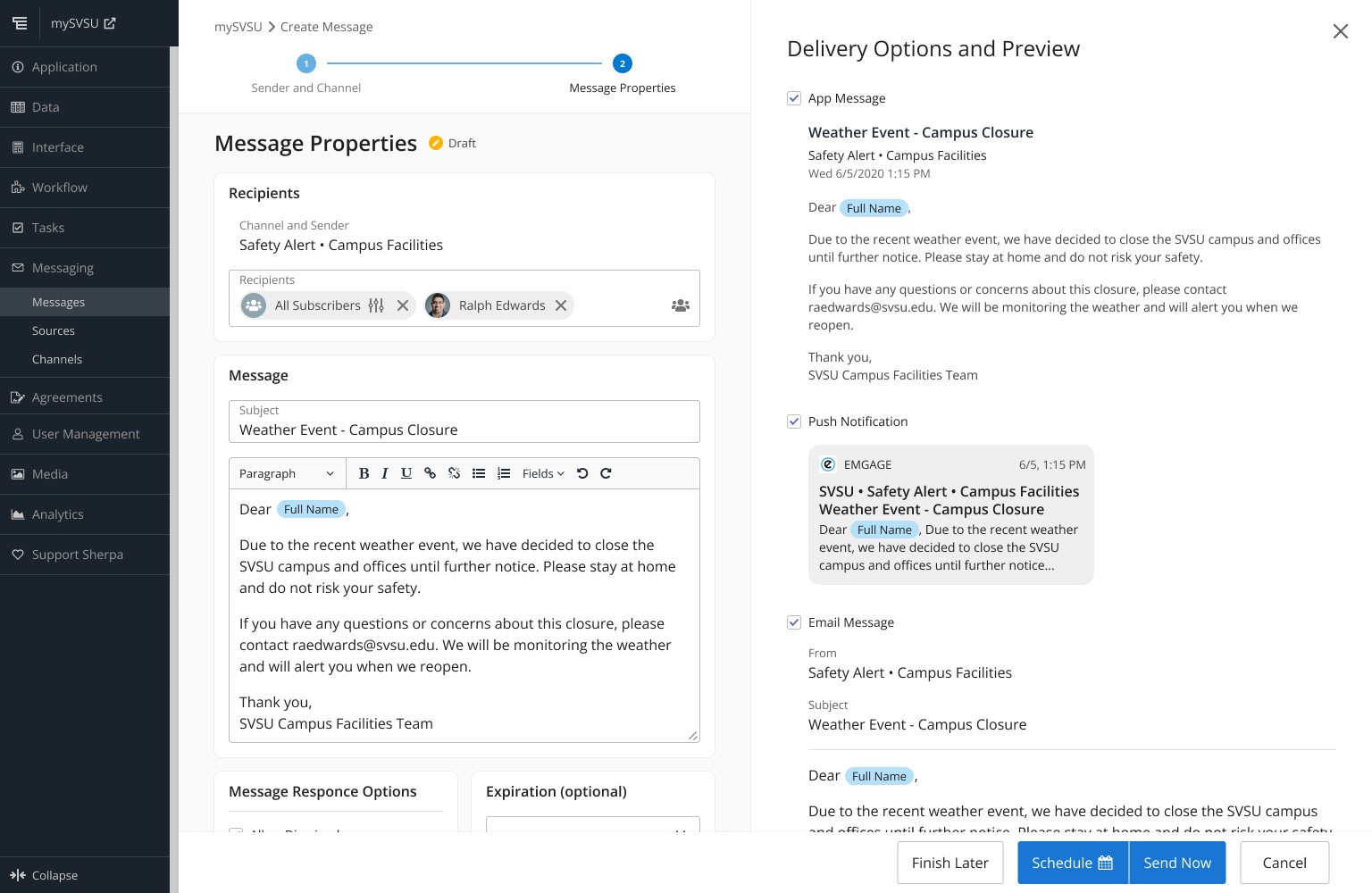
Task: Close the Delivery Options panel
Action: pyautogui.click(x=1341, y=31)
